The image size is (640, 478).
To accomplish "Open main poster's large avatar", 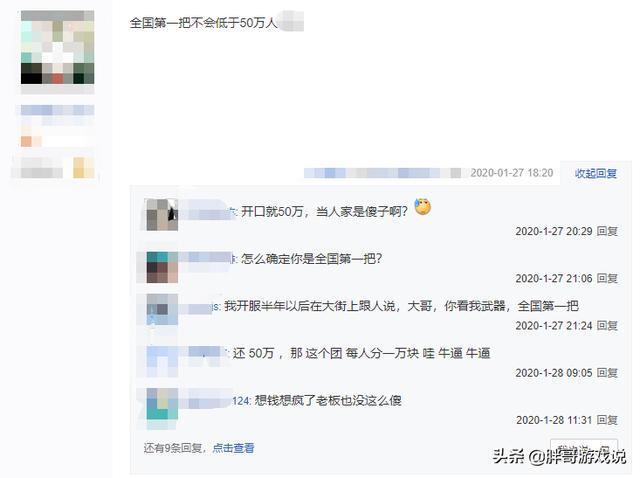I will [x=58, y=48].
